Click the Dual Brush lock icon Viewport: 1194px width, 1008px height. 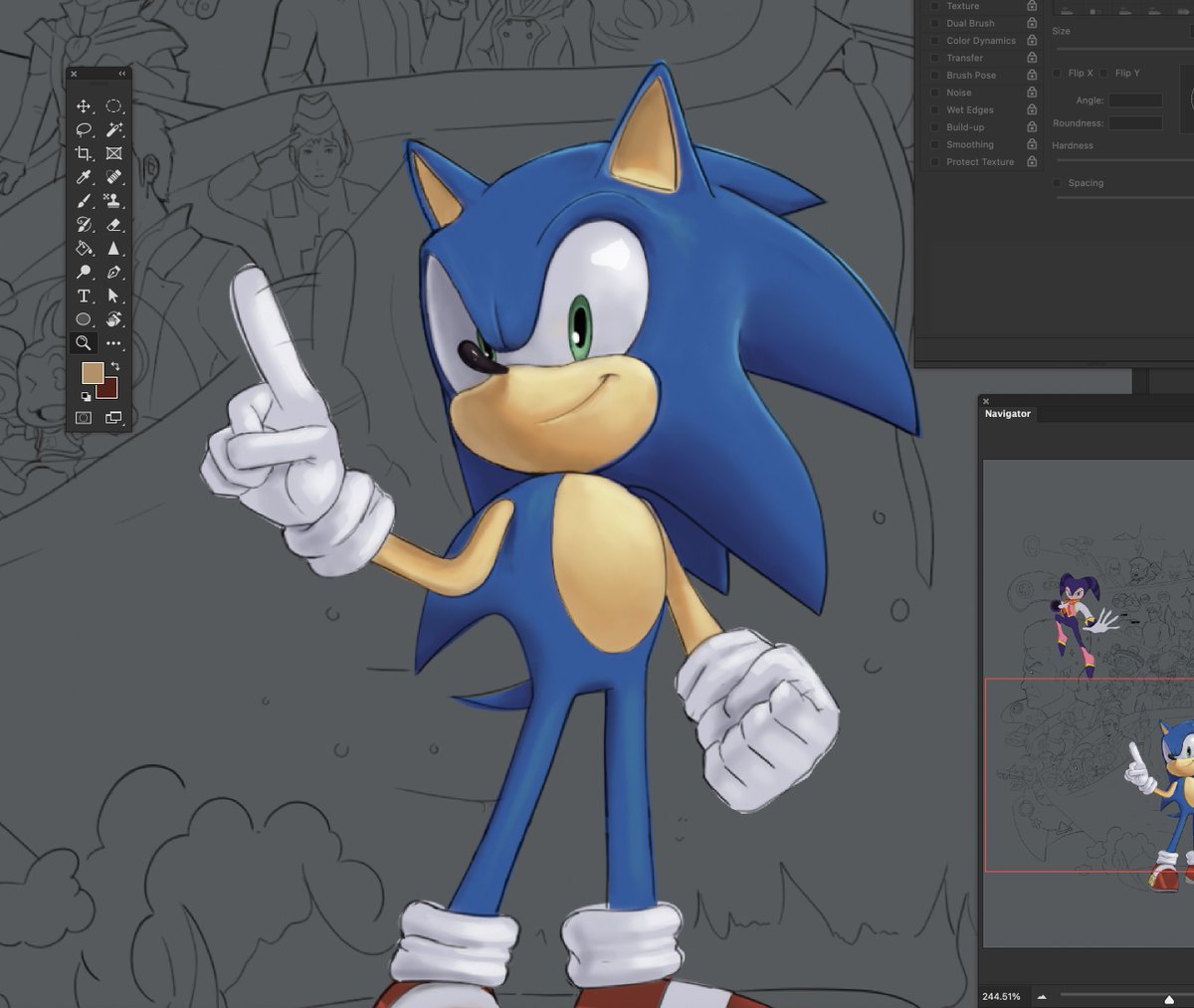coord(1032,23)
